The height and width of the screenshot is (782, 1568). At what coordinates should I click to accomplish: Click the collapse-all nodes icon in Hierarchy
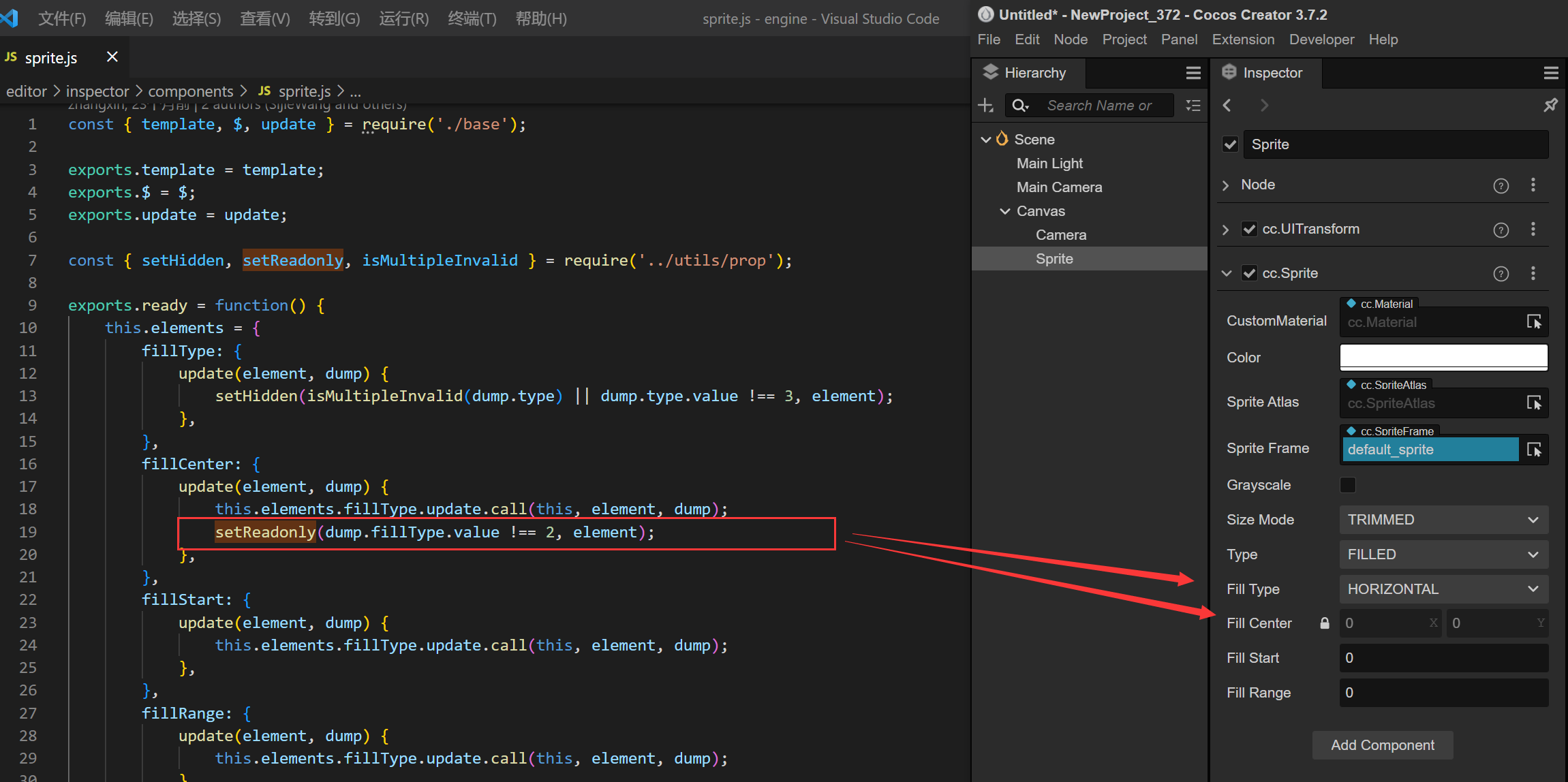coord(1193,106)
